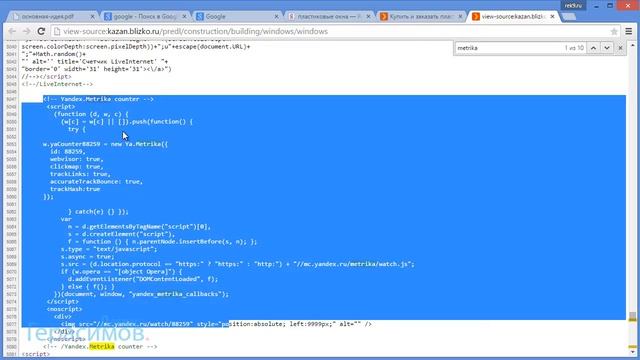Go forward with the forward arrow

pos(27,31)
